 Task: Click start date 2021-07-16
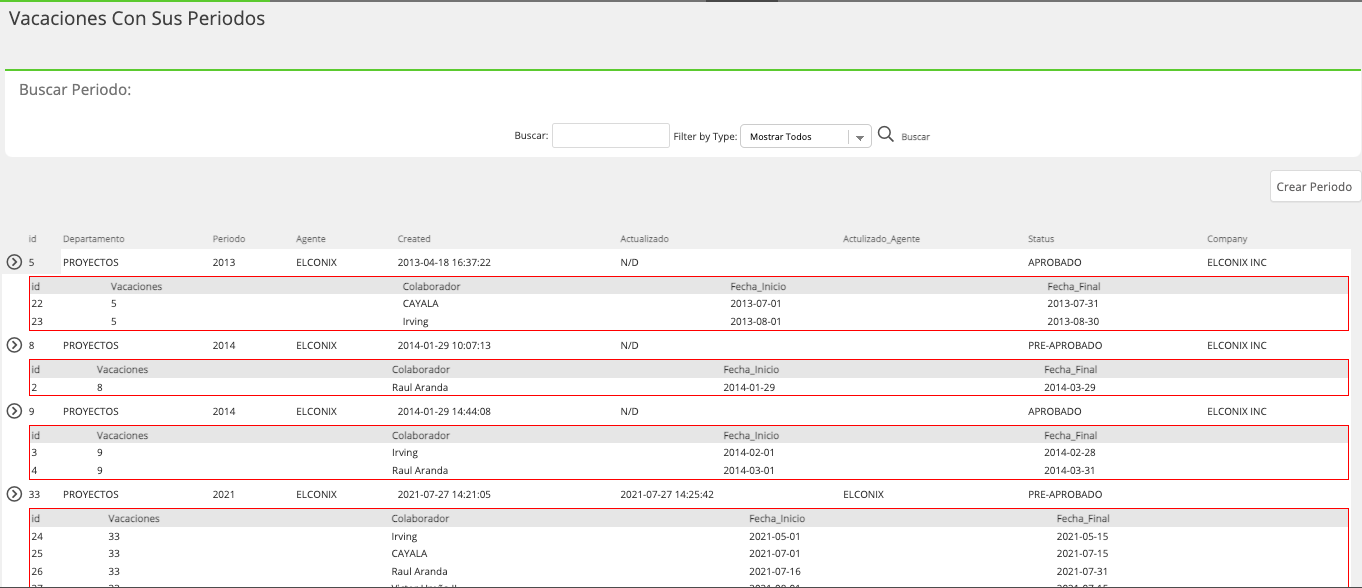[x=775, y=571]
